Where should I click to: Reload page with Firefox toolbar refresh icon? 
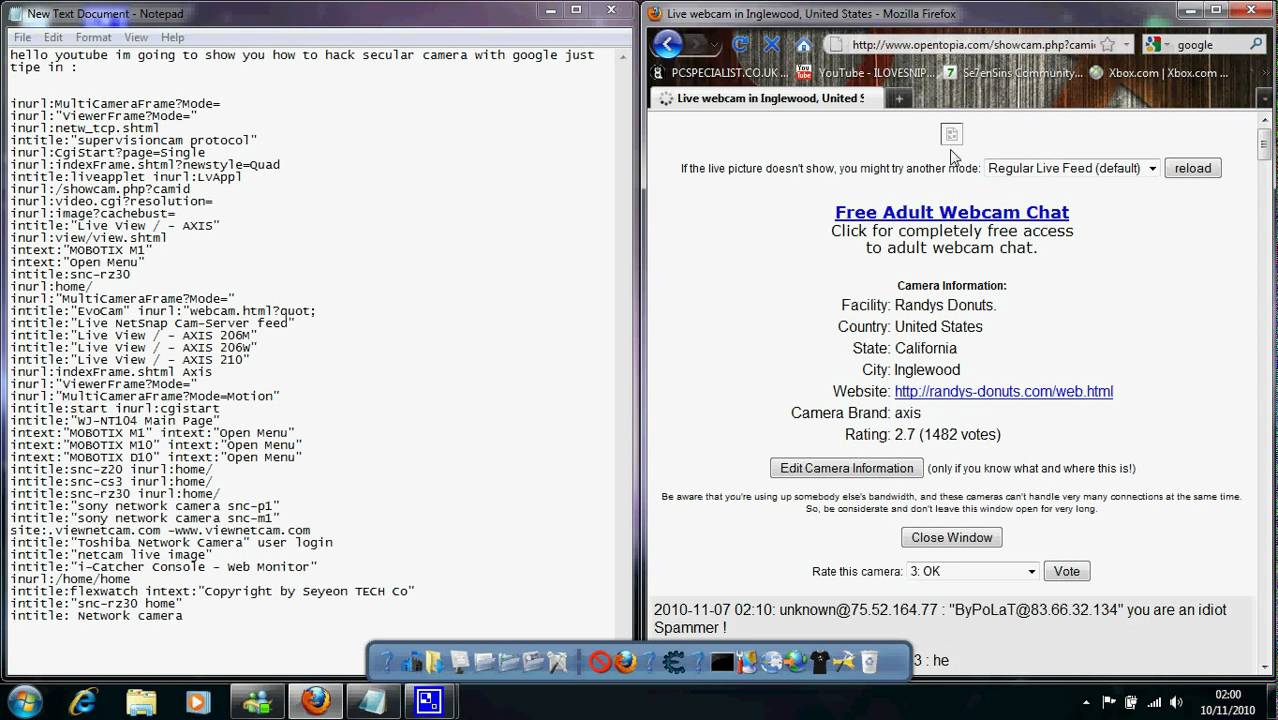tap(740, 44)
